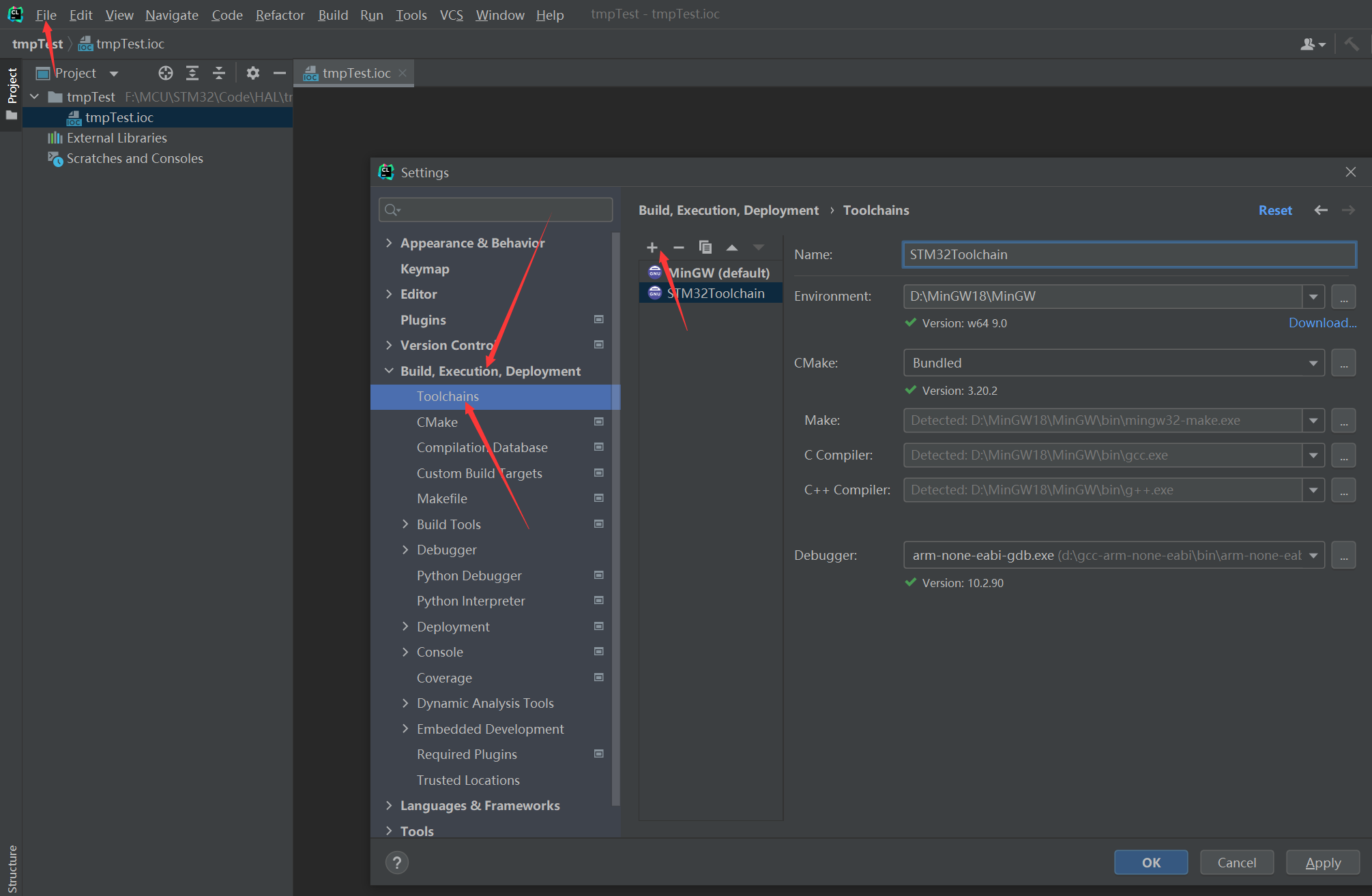
Task: Click the remove toolchain minus icon
Action: pos(678,248)
